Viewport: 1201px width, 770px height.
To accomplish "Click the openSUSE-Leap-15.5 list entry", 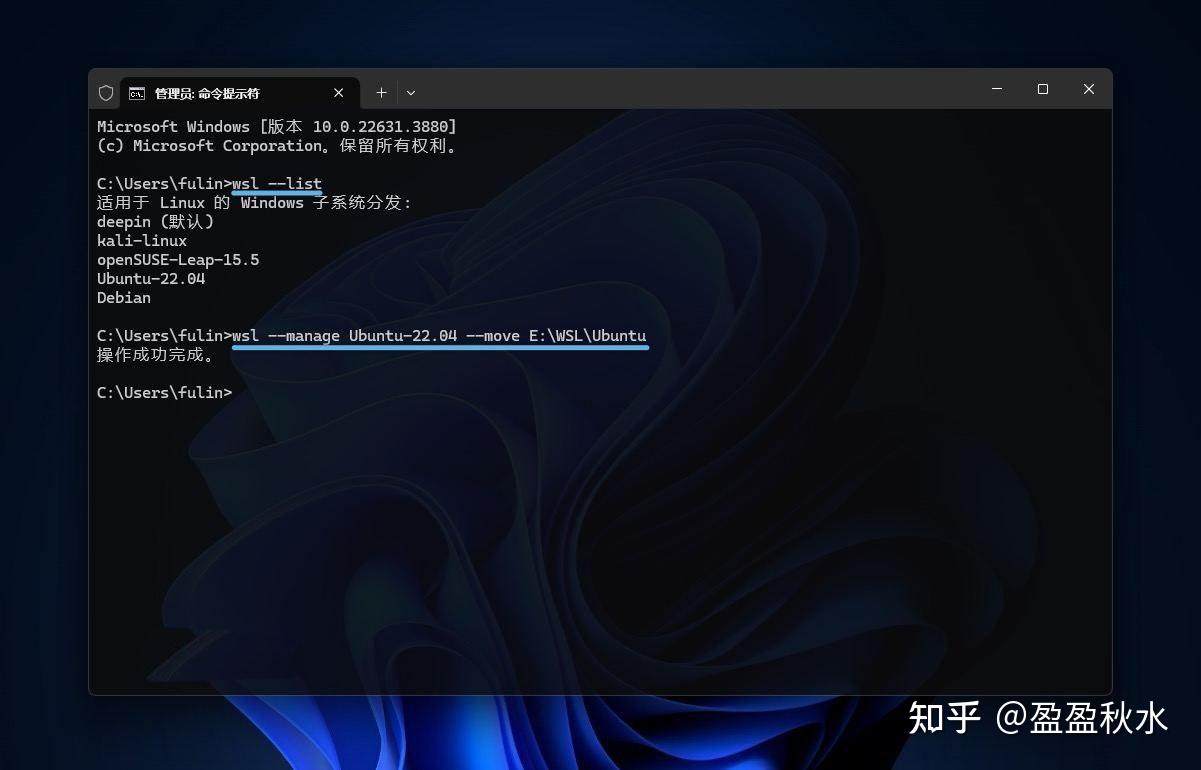I will (178, 259).
